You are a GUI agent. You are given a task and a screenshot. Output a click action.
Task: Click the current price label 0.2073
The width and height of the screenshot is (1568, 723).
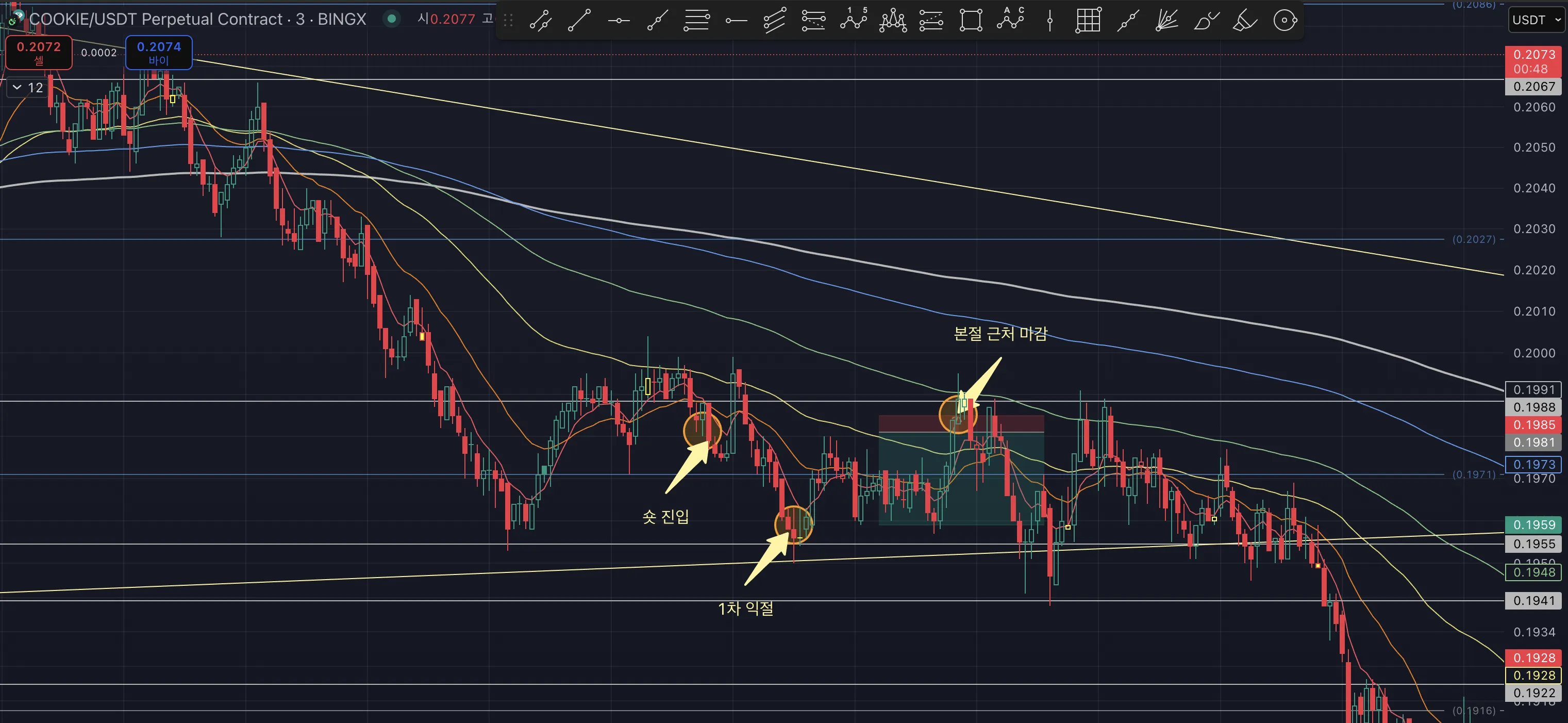coord(1534,54)
